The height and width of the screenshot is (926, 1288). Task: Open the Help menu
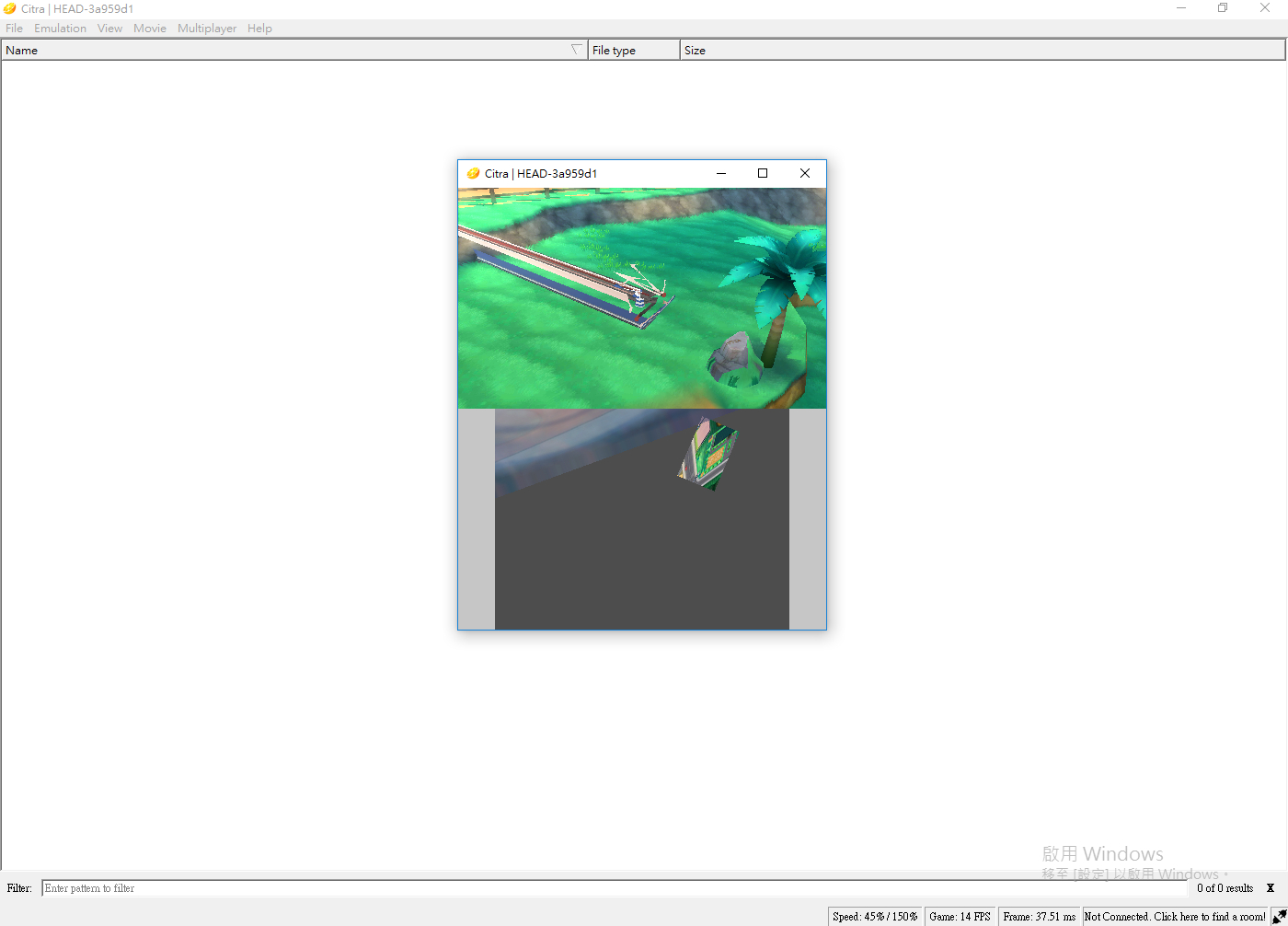tap(259, 28)
